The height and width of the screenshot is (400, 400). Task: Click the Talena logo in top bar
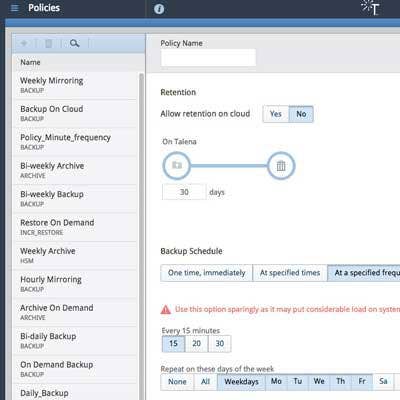[371, 8]
